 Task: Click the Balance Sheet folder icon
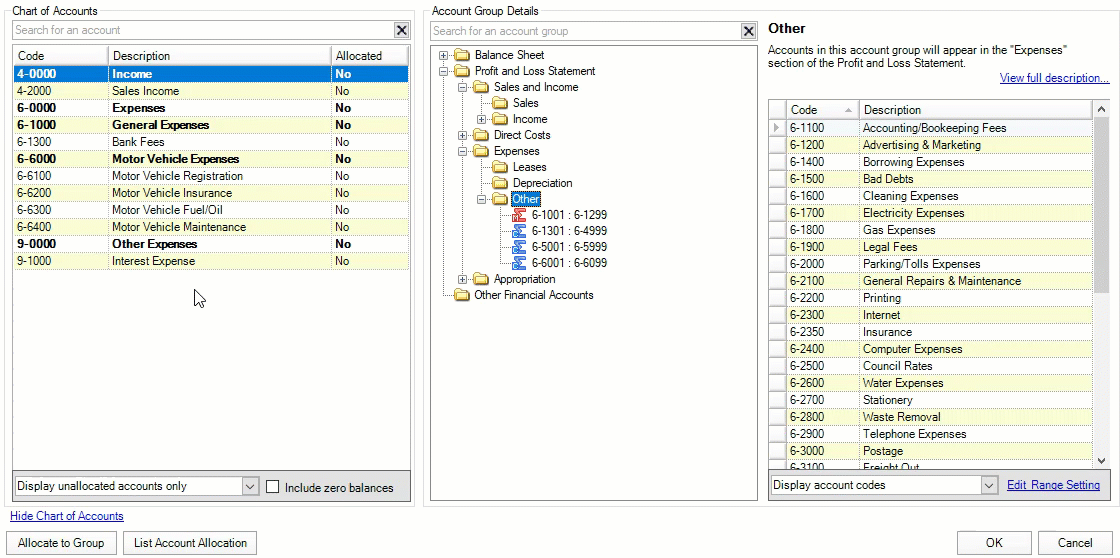461,55
